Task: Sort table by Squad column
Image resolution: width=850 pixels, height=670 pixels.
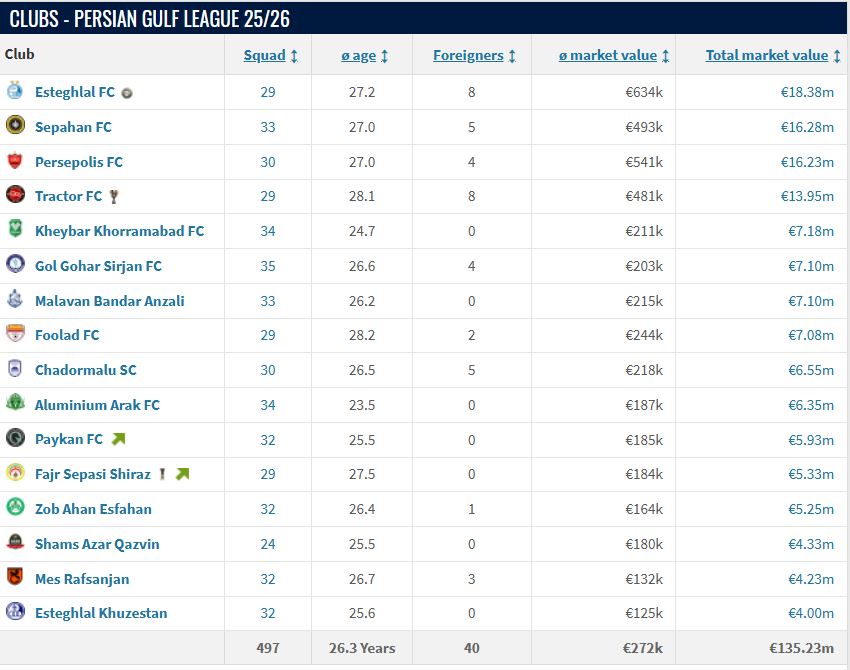Action: [x=264, y=56]
